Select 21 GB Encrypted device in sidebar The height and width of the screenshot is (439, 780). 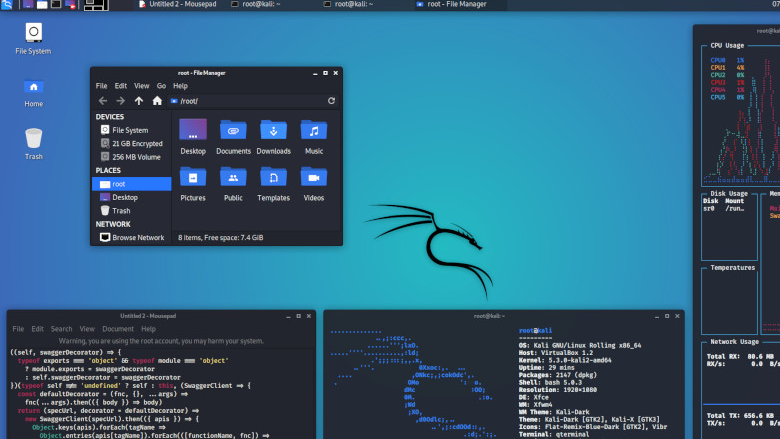point(136,144)
